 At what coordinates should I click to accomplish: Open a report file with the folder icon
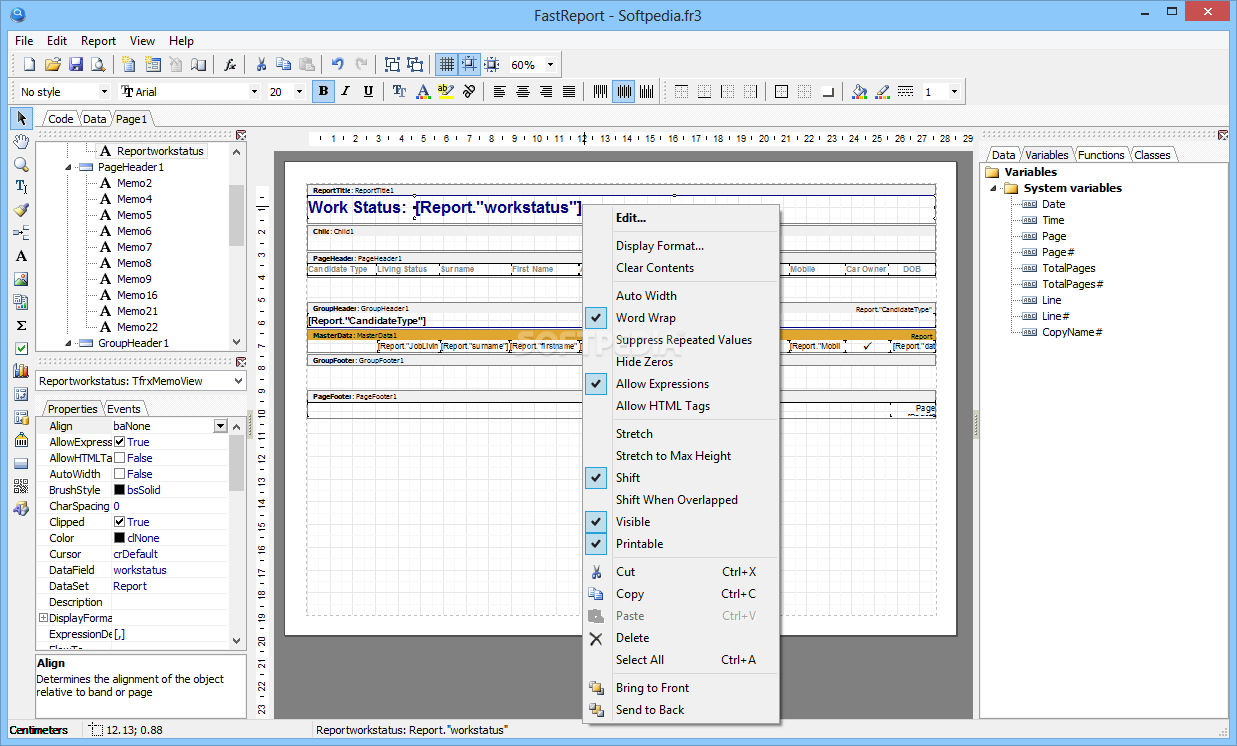52,65
